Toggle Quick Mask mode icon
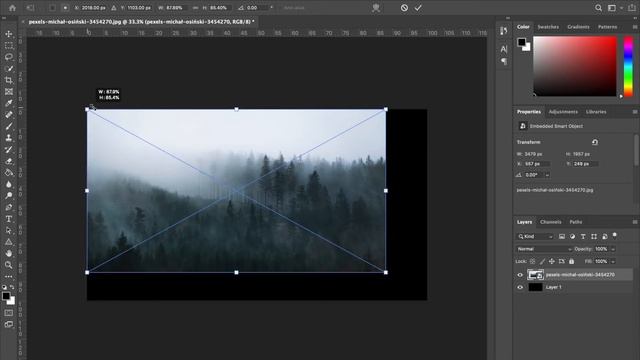640x360 pixels. coord(9,313)
